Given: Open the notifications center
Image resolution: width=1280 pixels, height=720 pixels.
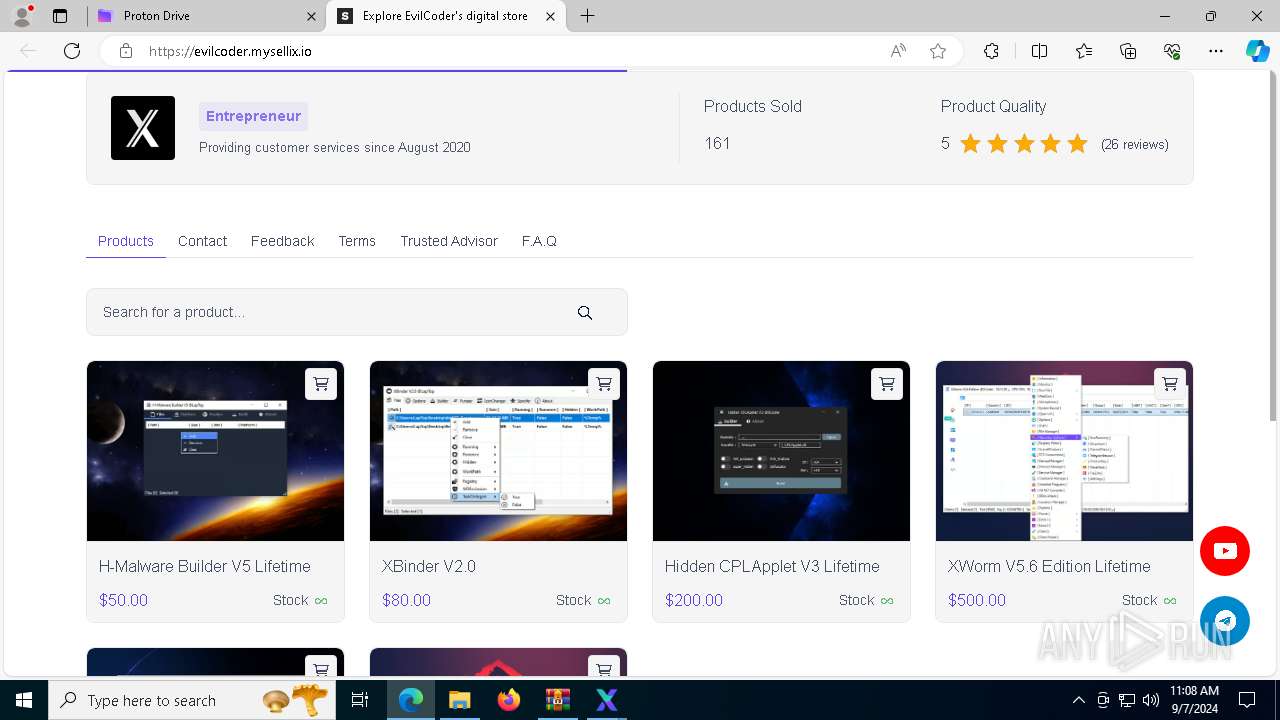Looking at the screenshot, I should [1247, 700].
